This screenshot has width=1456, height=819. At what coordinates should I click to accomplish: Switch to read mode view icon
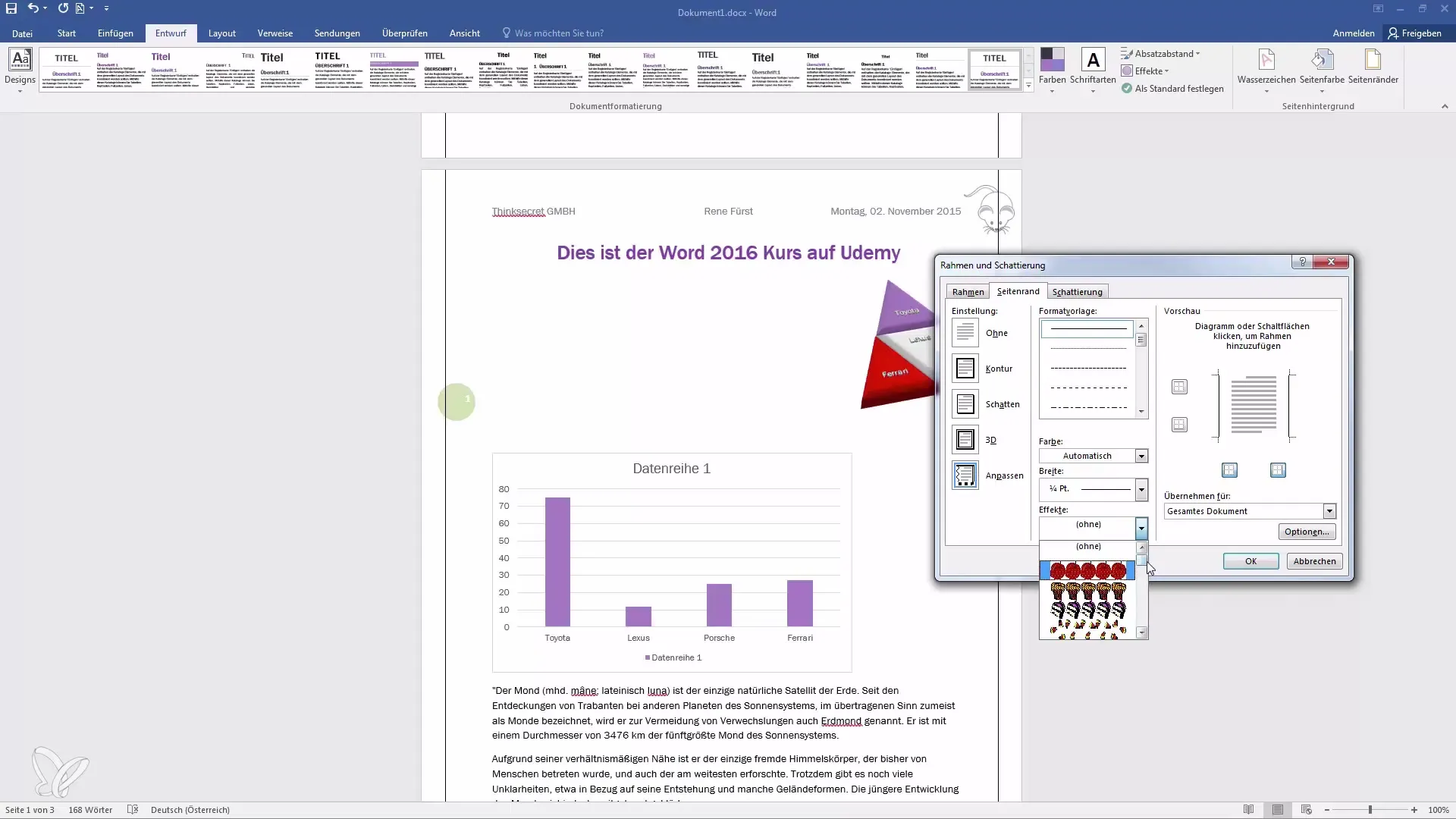[x=1248, y=810]
